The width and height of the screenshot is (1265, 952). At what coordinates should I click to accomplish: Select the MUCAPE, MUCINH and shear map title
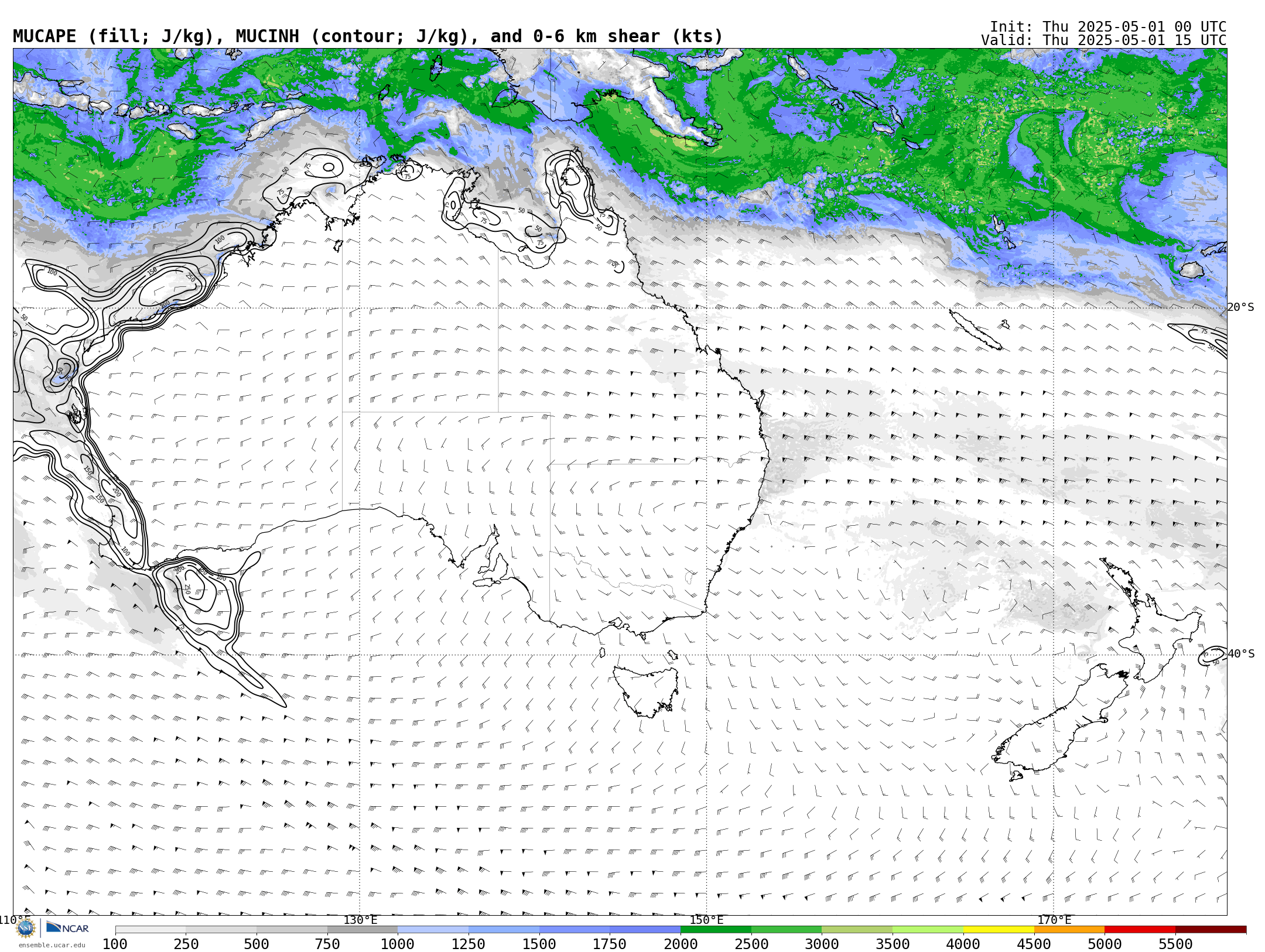point(368,36)
